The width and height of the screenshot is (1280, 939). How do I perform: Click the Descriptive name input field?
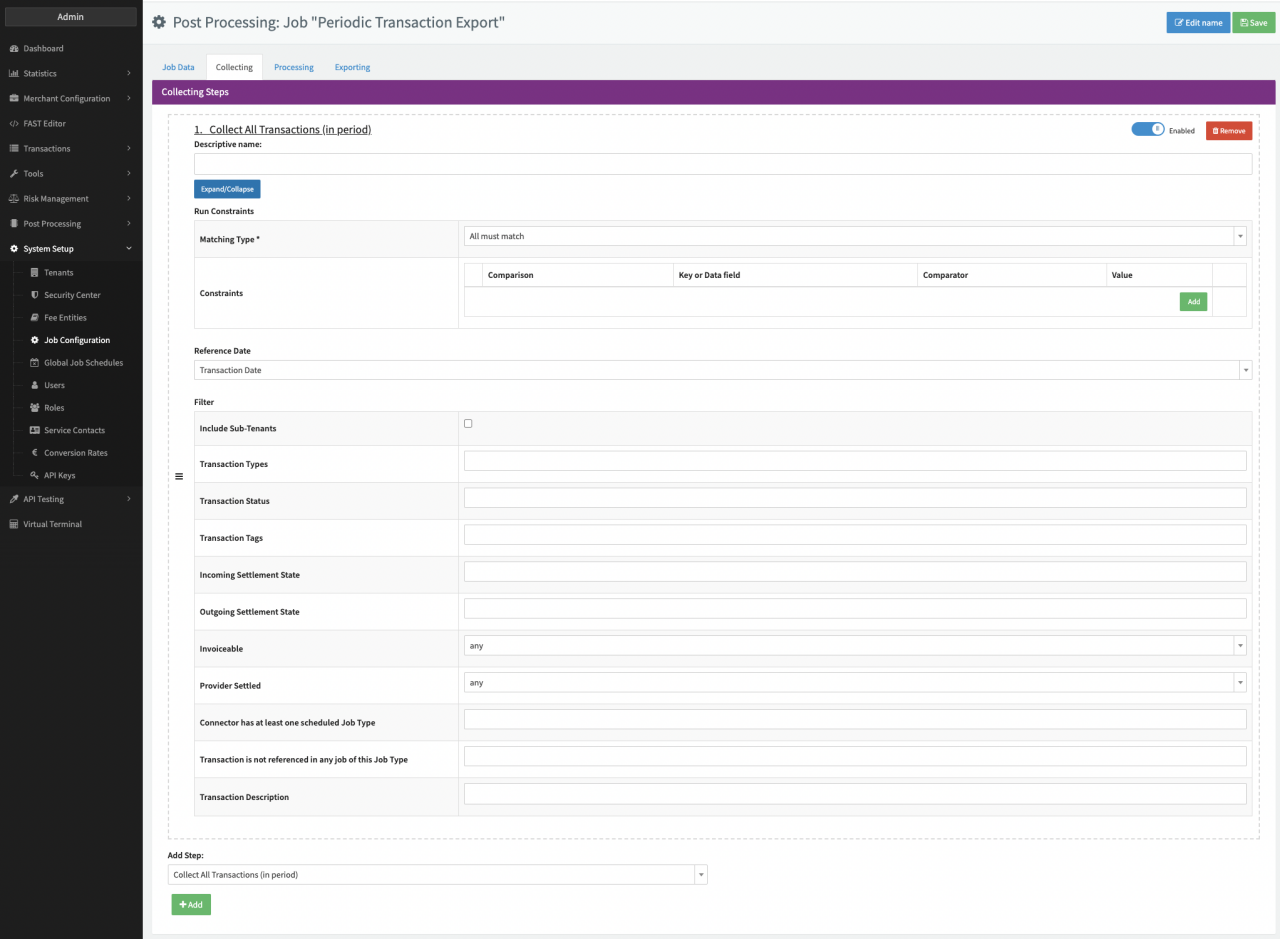coord(722,164)
